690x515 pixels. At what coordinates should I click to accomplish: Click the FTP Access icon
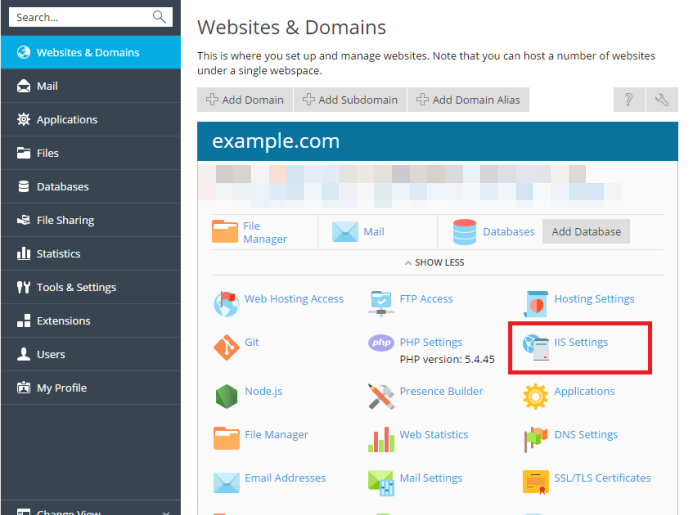(x=382, y=301)
